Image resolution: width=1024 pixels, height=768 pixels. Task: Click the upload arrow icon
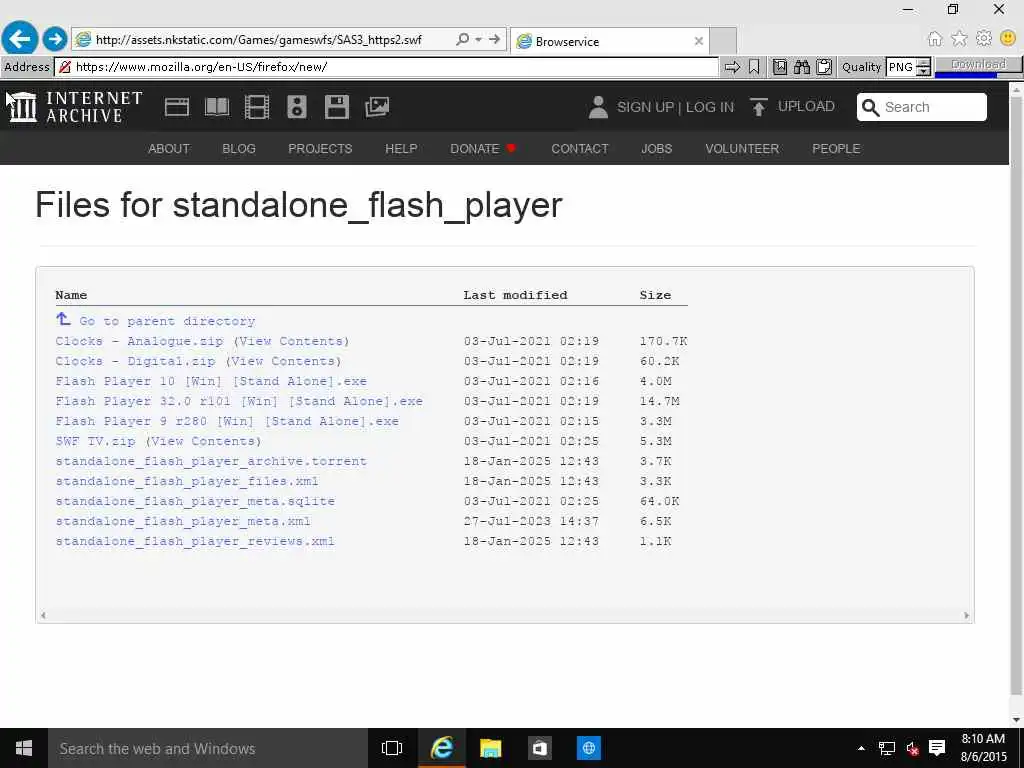[758, 107]
